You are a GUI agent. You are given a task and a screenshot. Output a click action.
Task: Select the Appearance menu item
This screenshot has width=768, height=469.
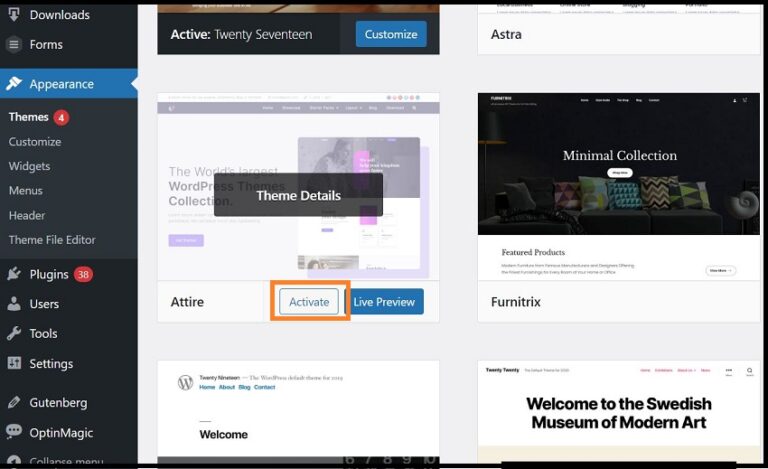[x=69, y=84]
